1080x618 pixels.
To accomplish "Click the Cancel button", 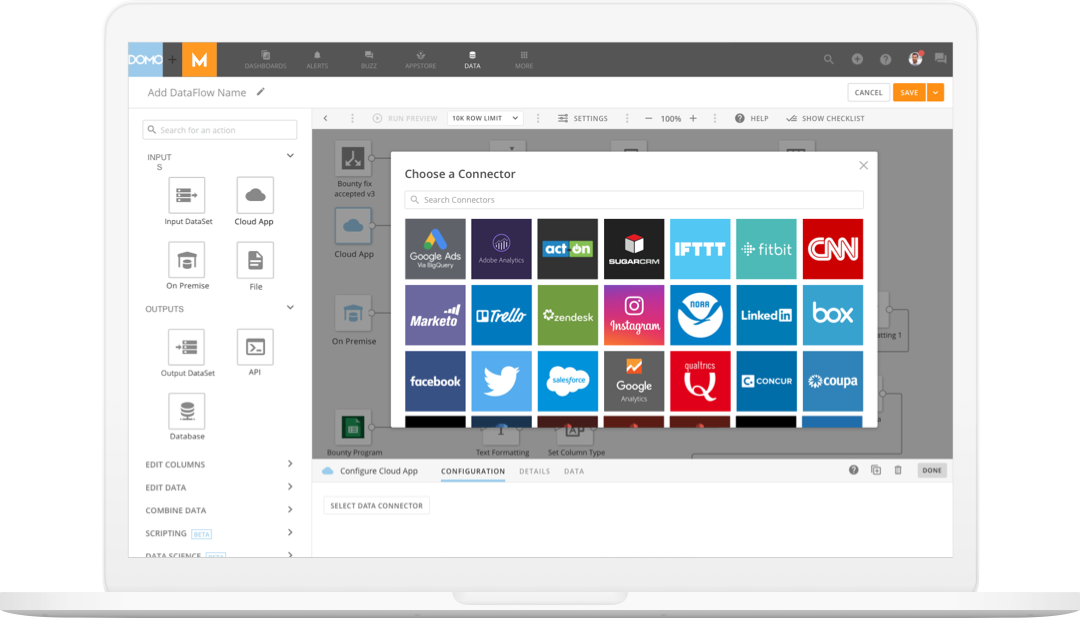I will pyautogui.click(x=868, y=92).
